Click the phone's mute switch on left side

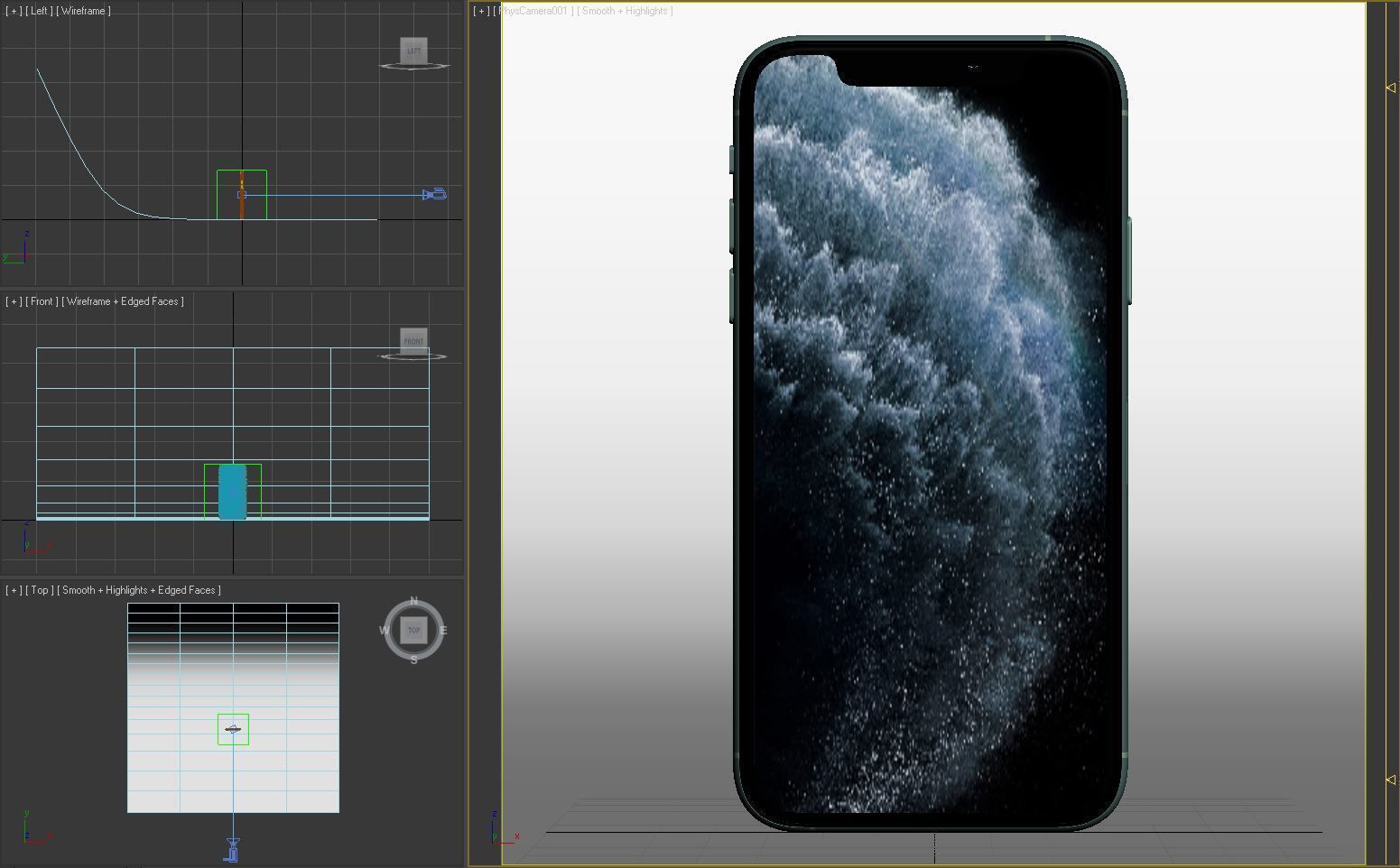(732, 160)
